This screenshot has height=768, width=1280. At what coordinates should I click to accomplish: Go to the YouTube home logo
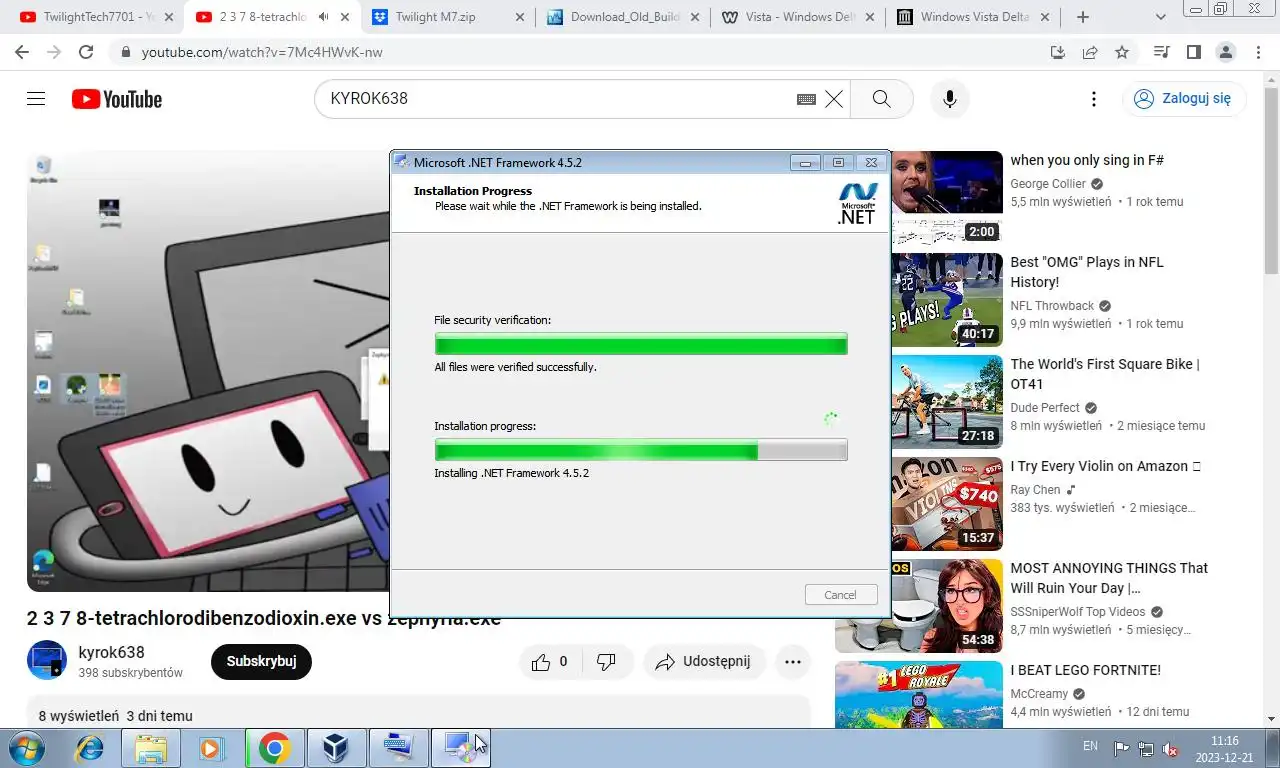(117, 99)
